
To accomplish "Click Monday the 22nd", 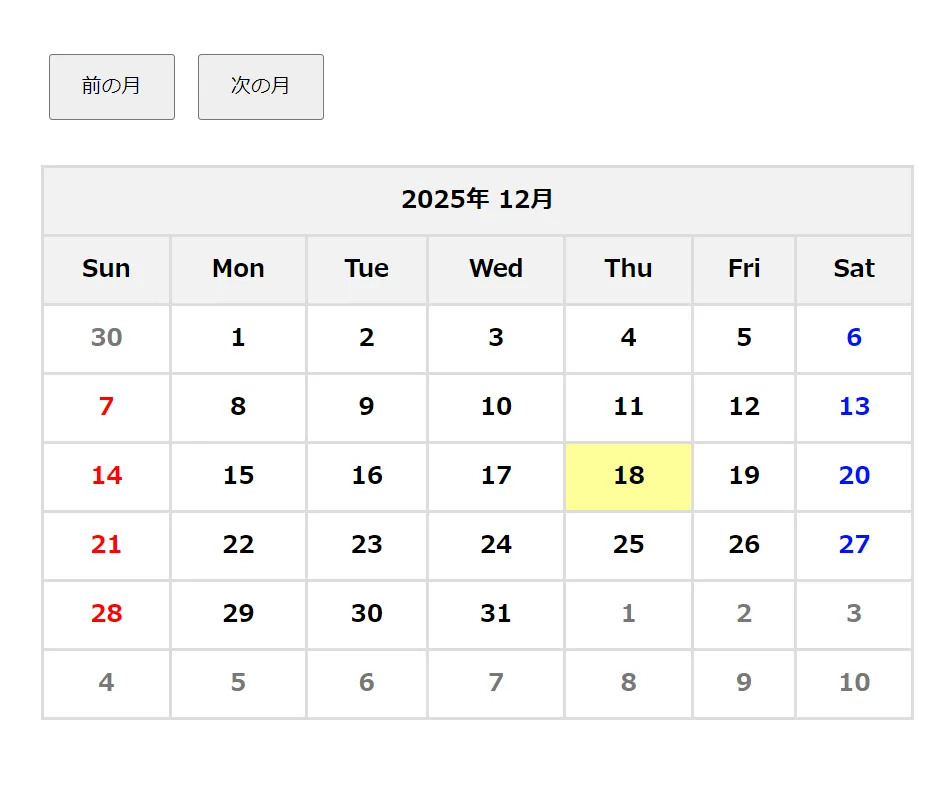I will 238,545.
